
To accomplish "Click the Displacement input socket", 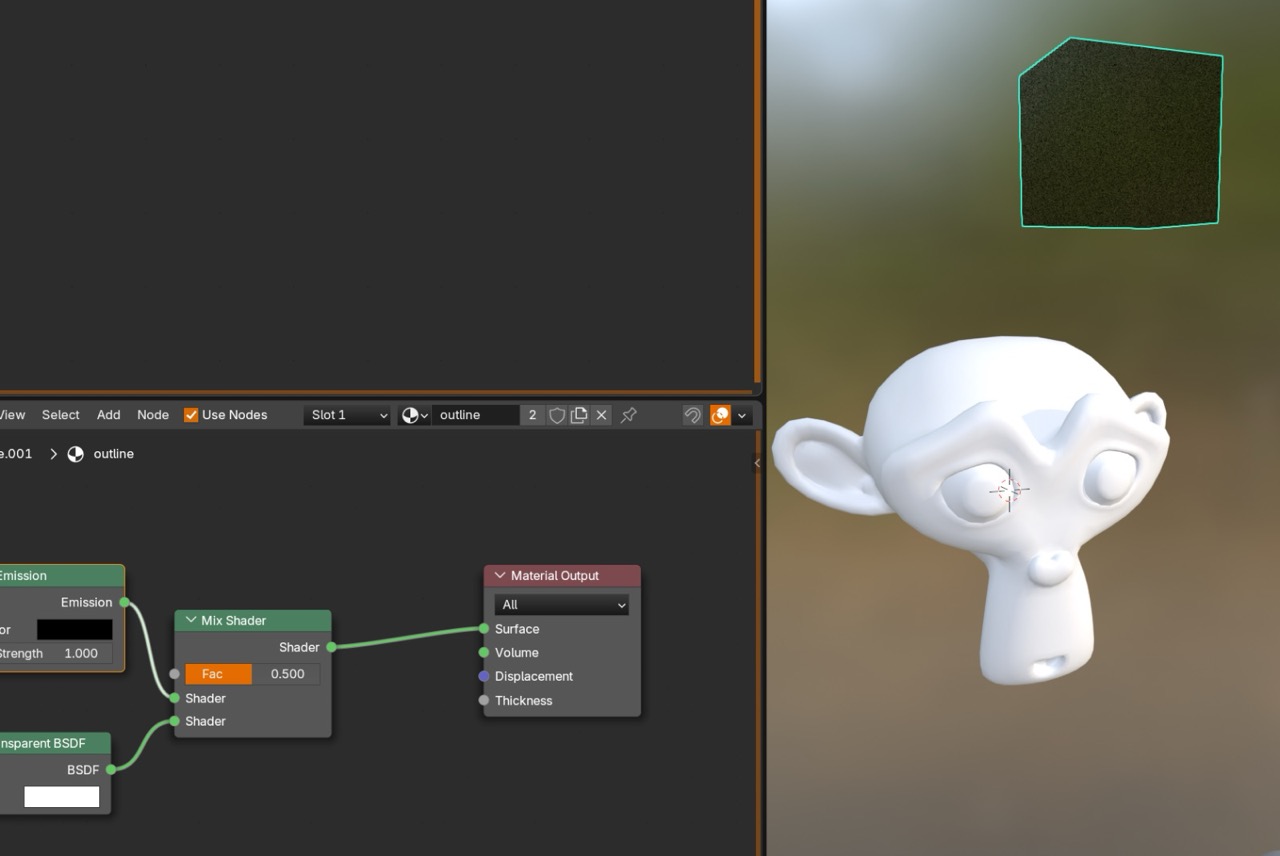I will click(x=484, y=677).
